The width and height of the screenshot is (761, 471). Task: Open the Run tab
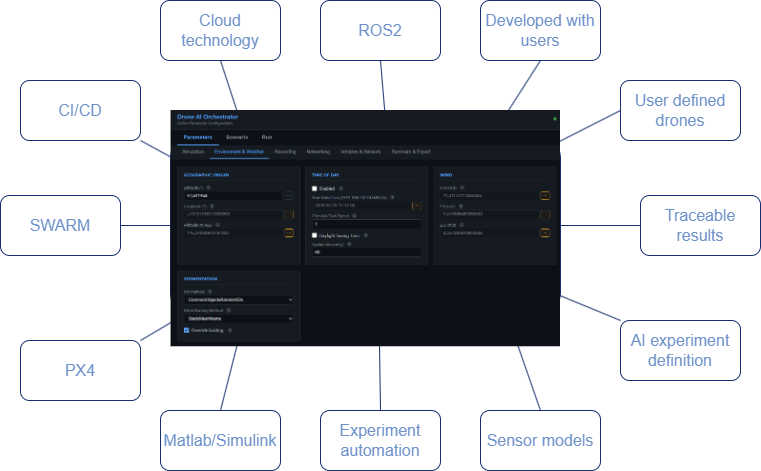[x=267, y=136]
